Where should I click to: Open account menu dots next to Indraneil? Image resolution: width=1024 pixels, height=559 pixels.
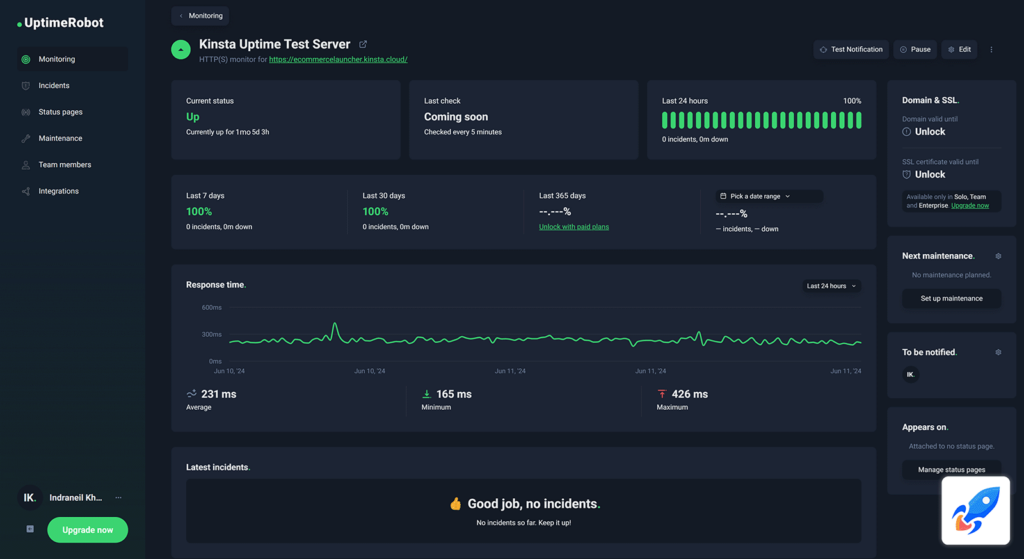(118, 498)
